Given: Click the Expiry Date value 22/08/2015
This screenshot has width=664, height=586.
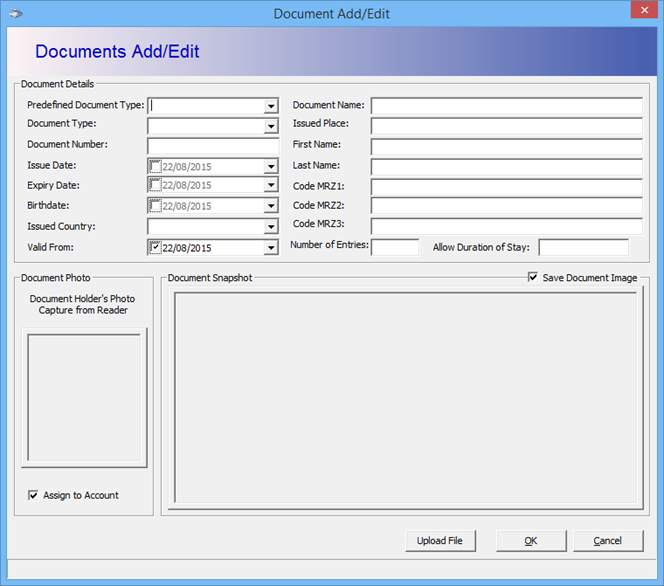Looking at the screenshot, I should tap(187, 185).
